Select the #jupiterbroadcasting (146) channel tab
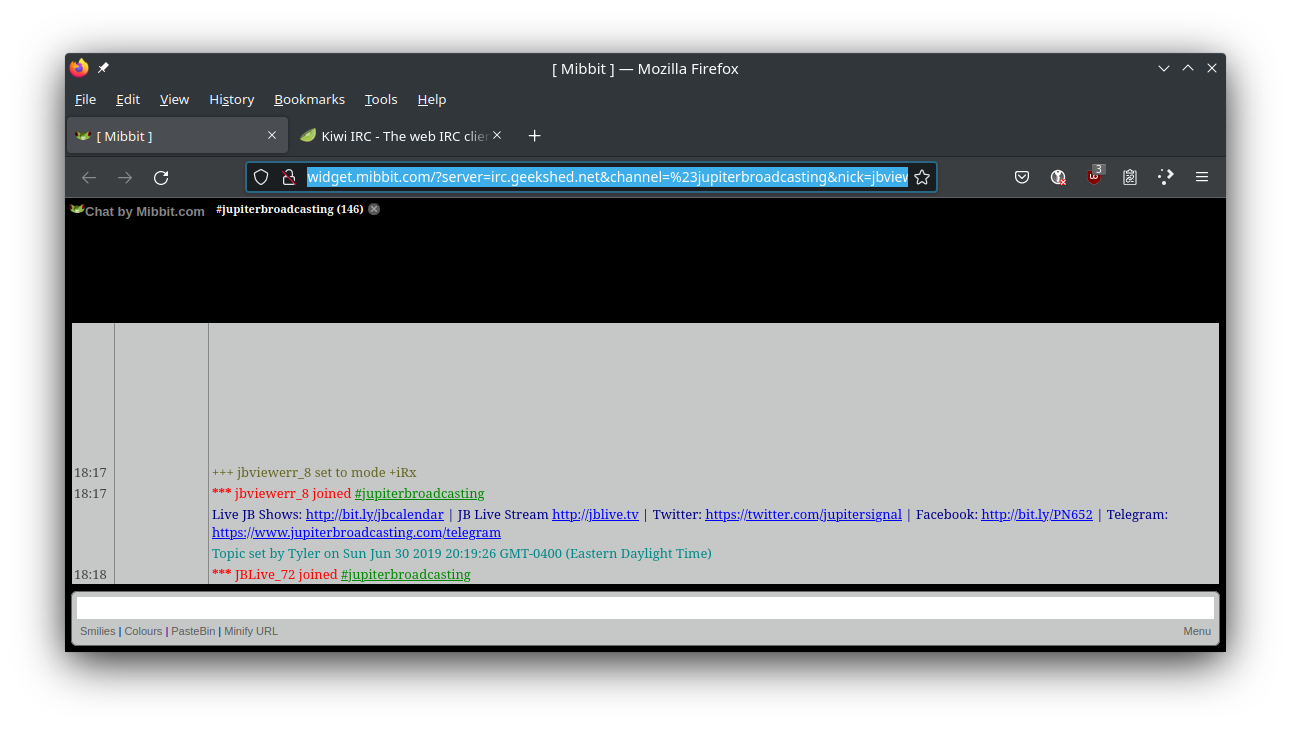The image size is (1291, 729). click(289, 209)
